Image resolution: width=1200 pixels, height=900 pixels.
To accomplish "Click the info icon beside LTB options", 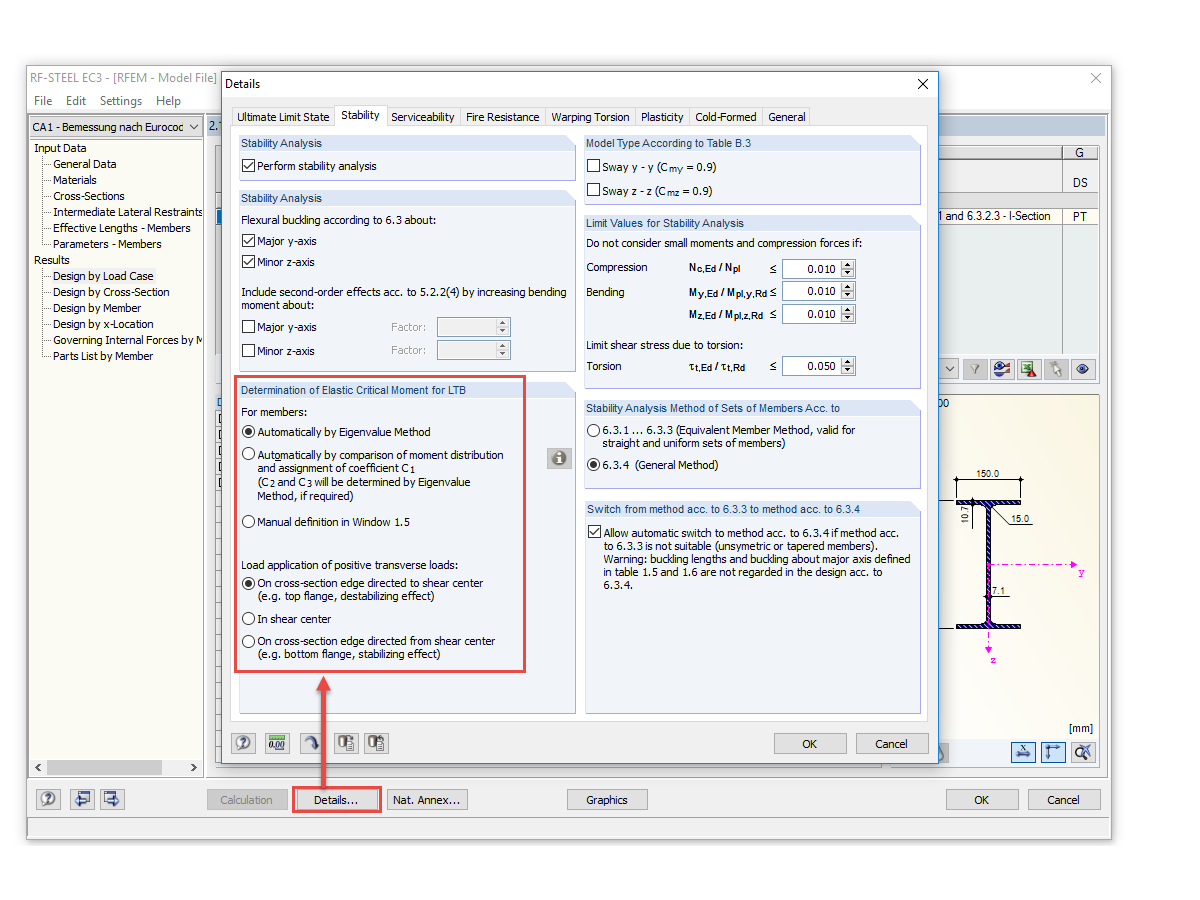I will [x=558, y=458].
